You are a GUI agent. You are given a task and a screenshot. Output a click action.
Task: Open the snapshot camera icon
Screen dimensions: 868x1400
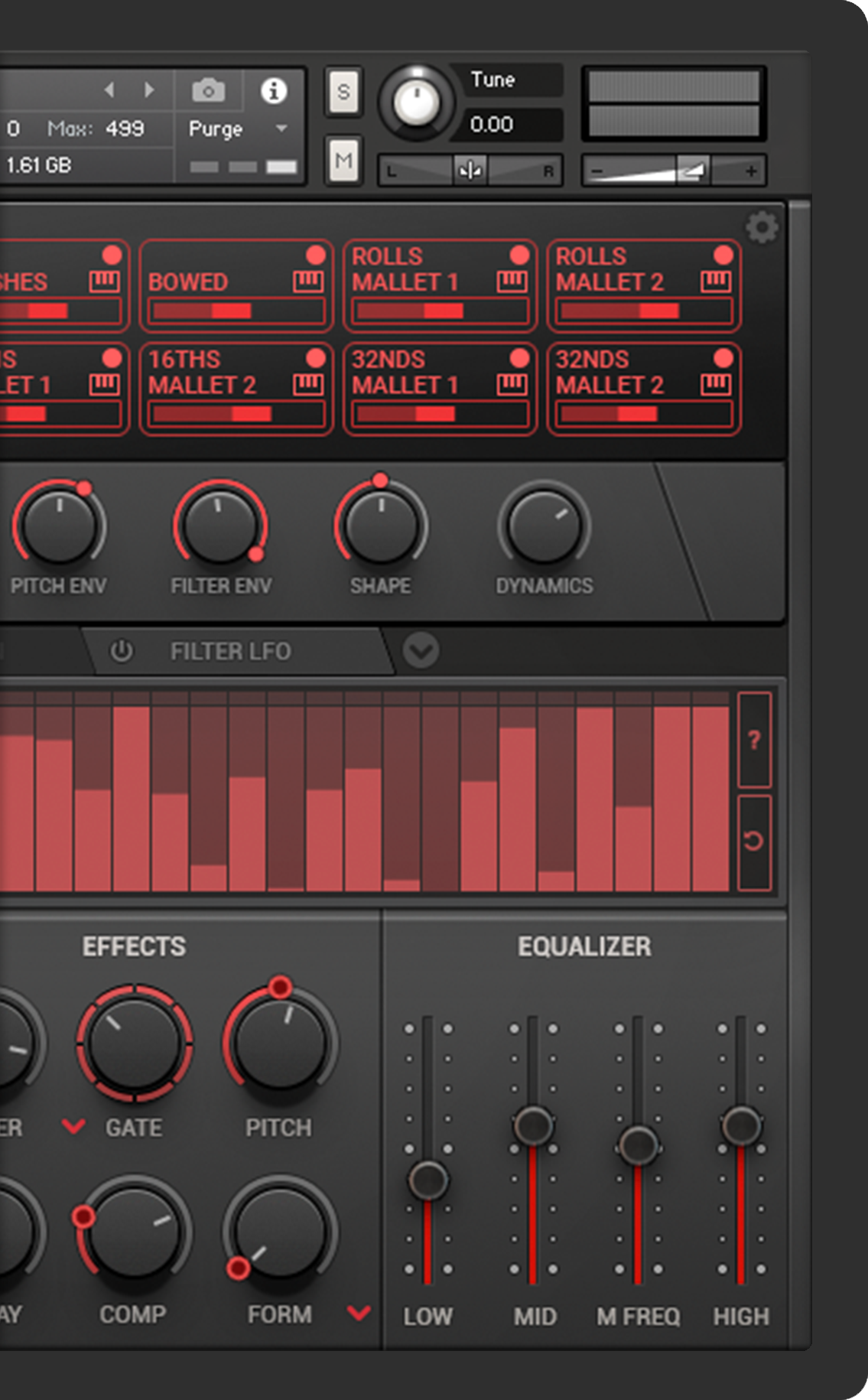(208, 91)
